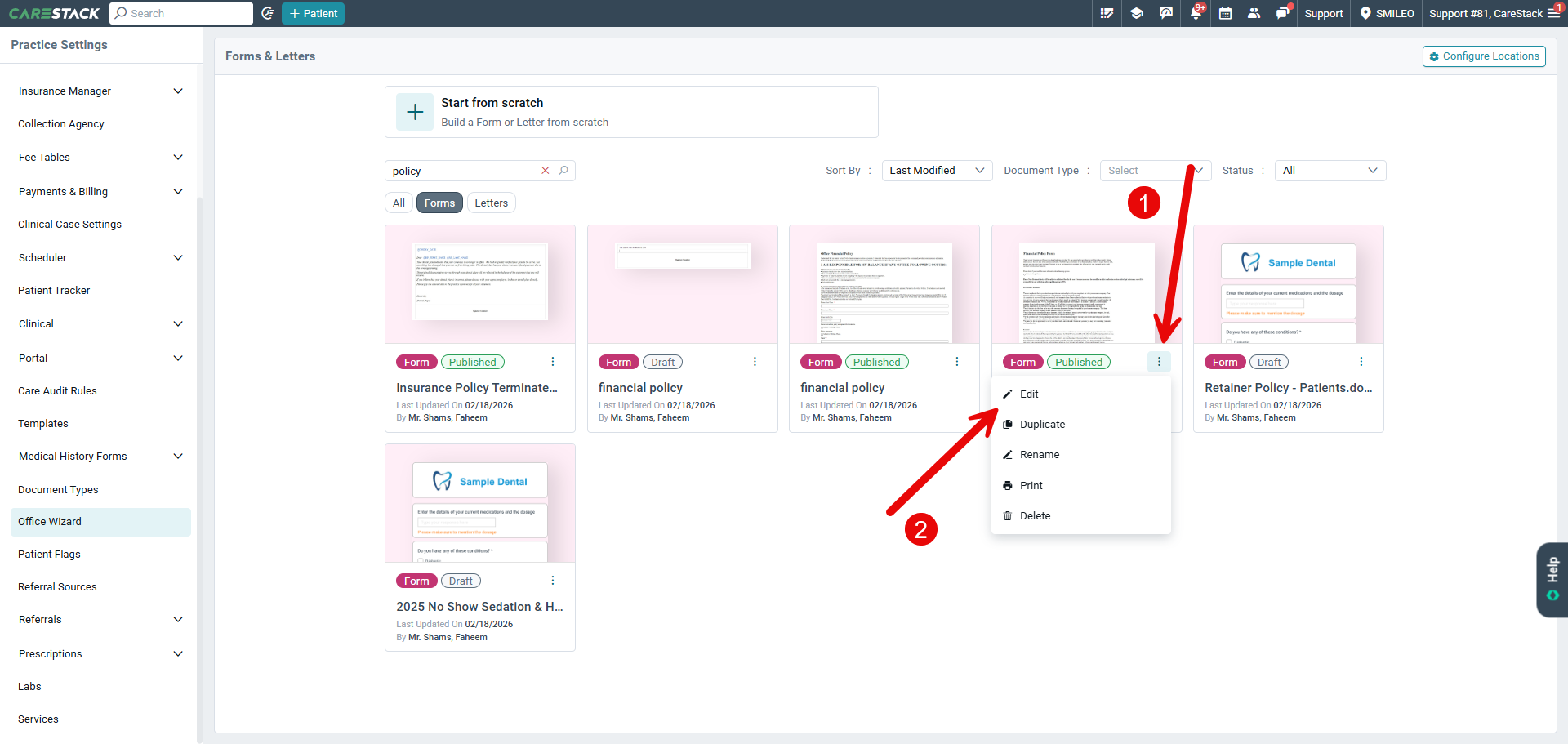The width and height of the screenshot is (1568, 744).
Task: Click the SMILEO location selector
Action: [x=1387, y=13]
